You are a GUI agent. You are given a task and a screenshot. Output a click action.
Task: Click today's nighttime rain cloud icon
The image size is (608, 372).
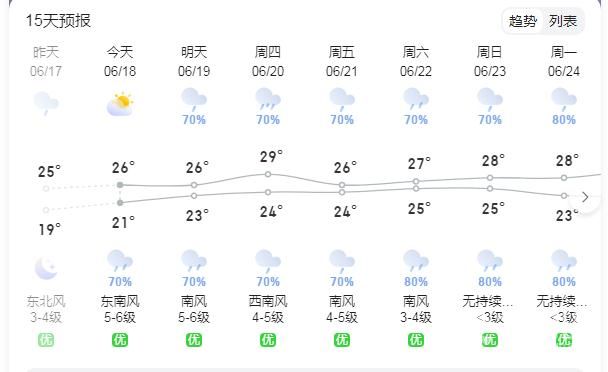click(120, 261)
